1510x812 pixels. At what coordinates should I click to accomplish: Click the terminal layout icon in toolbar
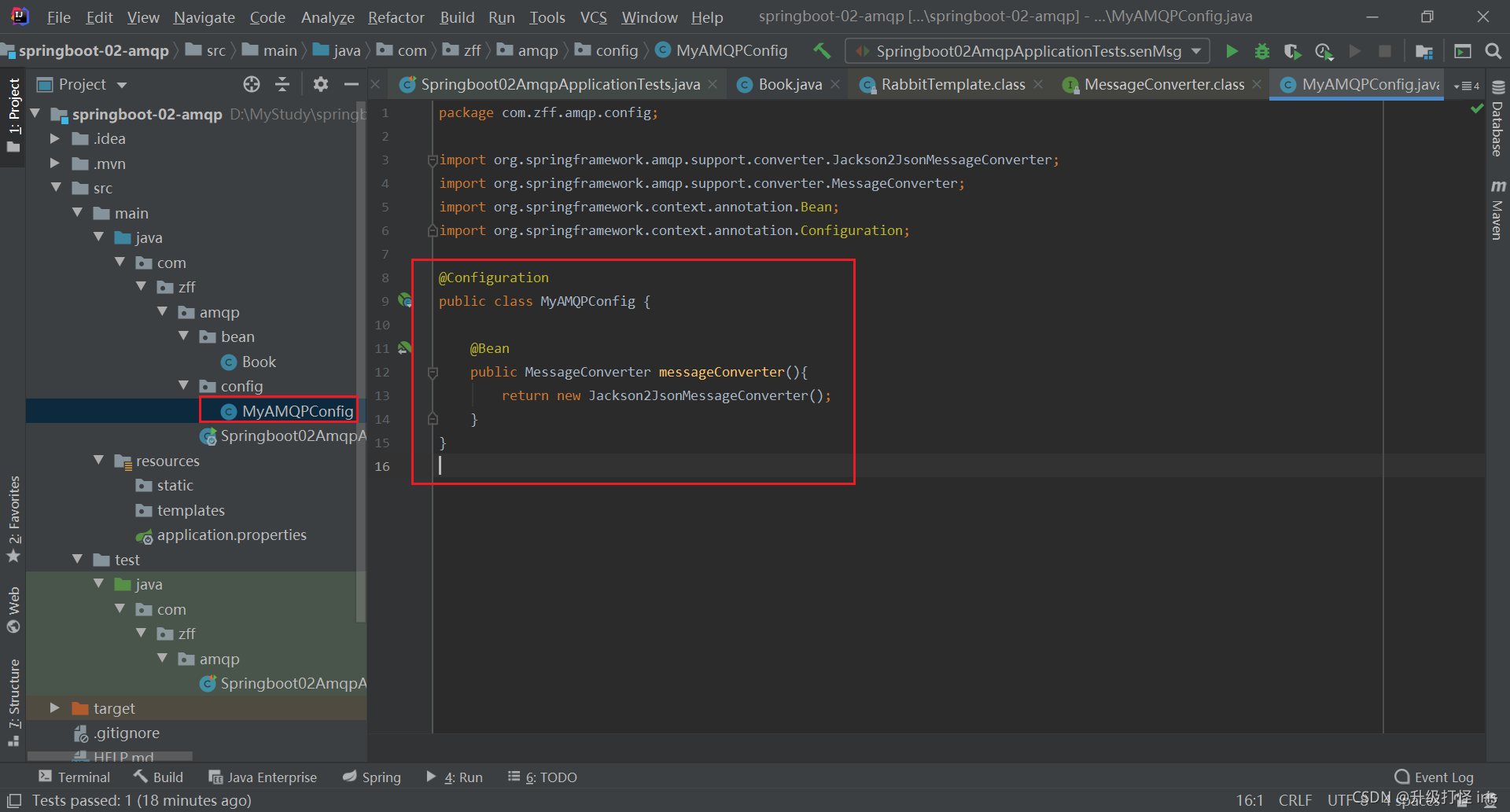(x=1463, y=51)
